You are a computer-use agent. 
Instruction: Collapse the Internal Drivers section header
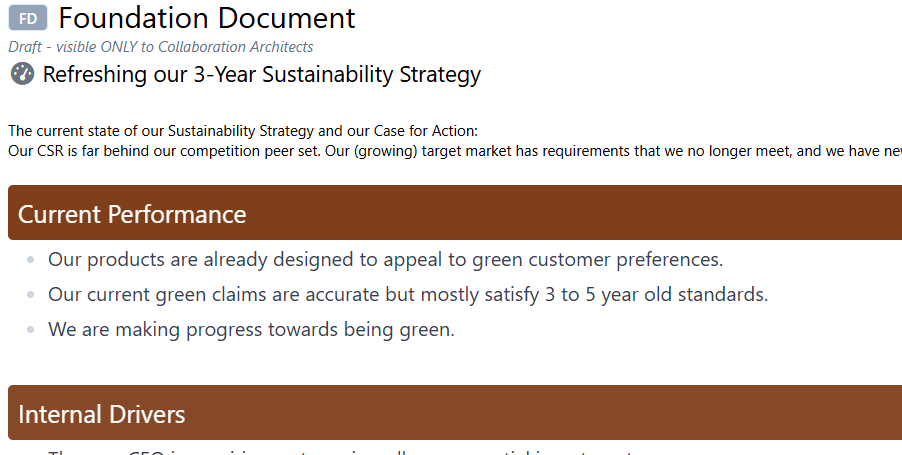point(455,413)
